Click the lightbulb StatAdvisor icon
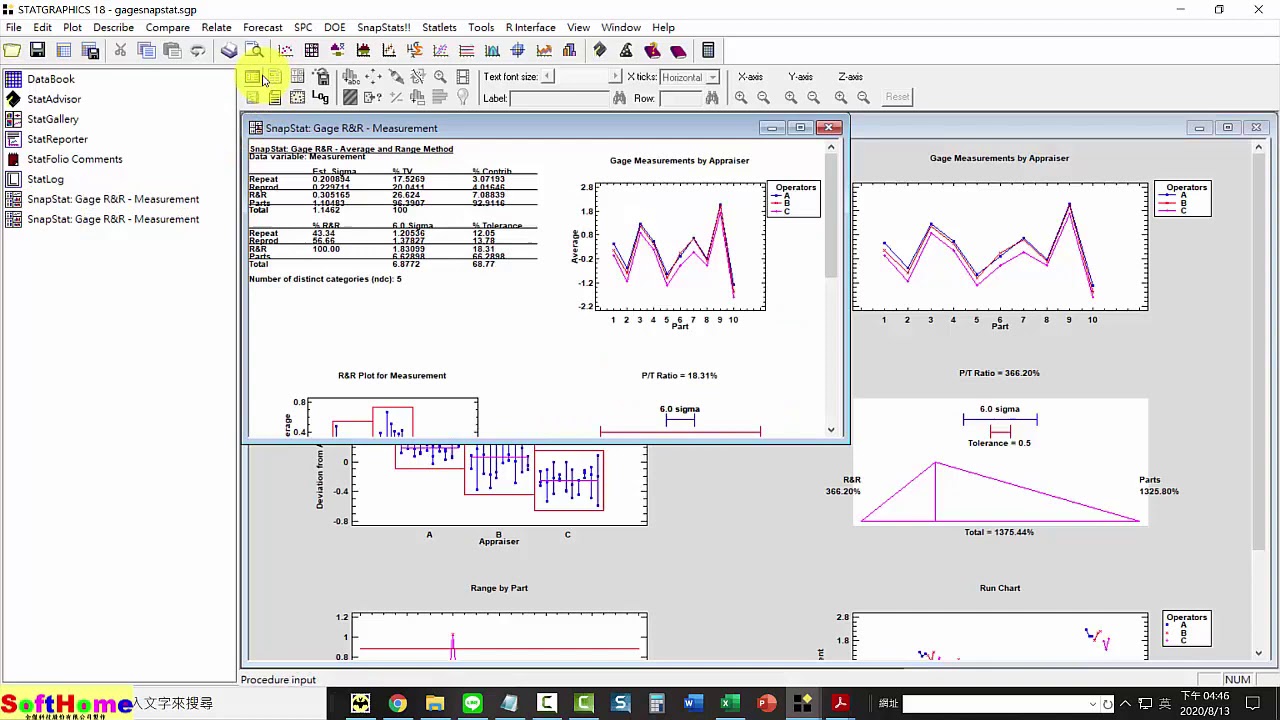Viewport: 1280px width, 720px height. [462, 97]
